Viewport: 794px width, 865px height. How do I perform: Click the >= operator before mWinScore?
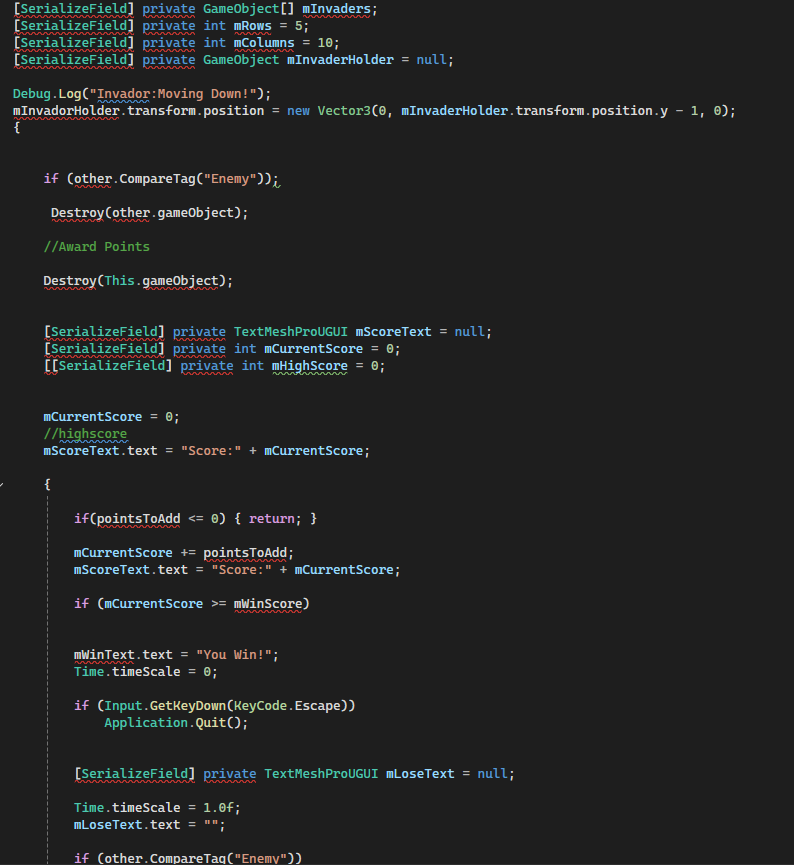pos(219,604)
